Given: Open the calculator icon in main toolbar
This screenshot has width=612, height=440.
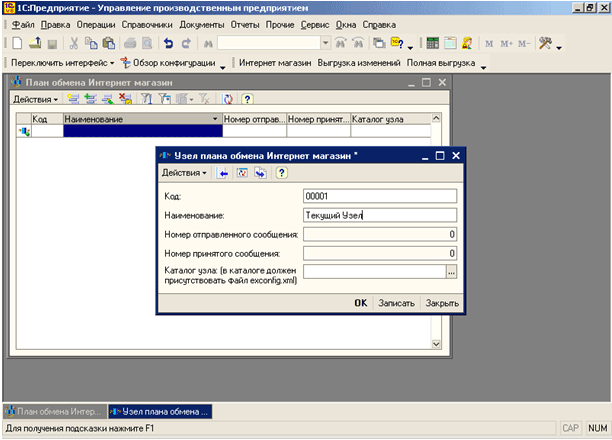Looking at the screenshot, I should point(432,44).
